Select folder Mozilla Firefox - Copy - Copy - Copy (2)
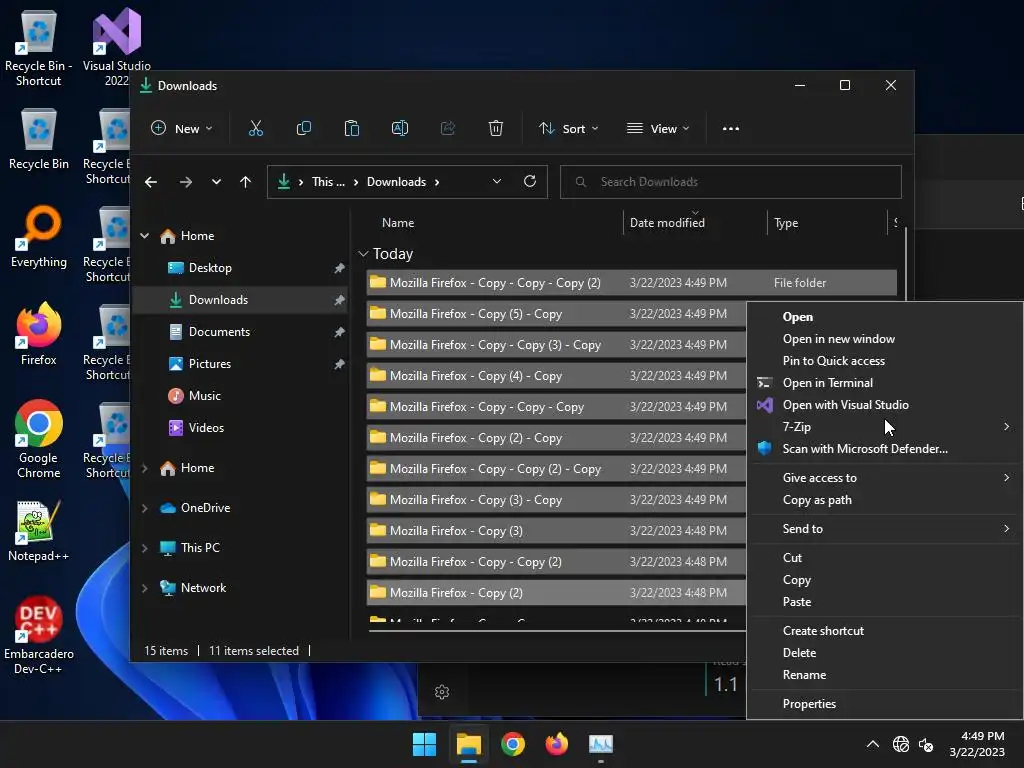 click(631, 283)
